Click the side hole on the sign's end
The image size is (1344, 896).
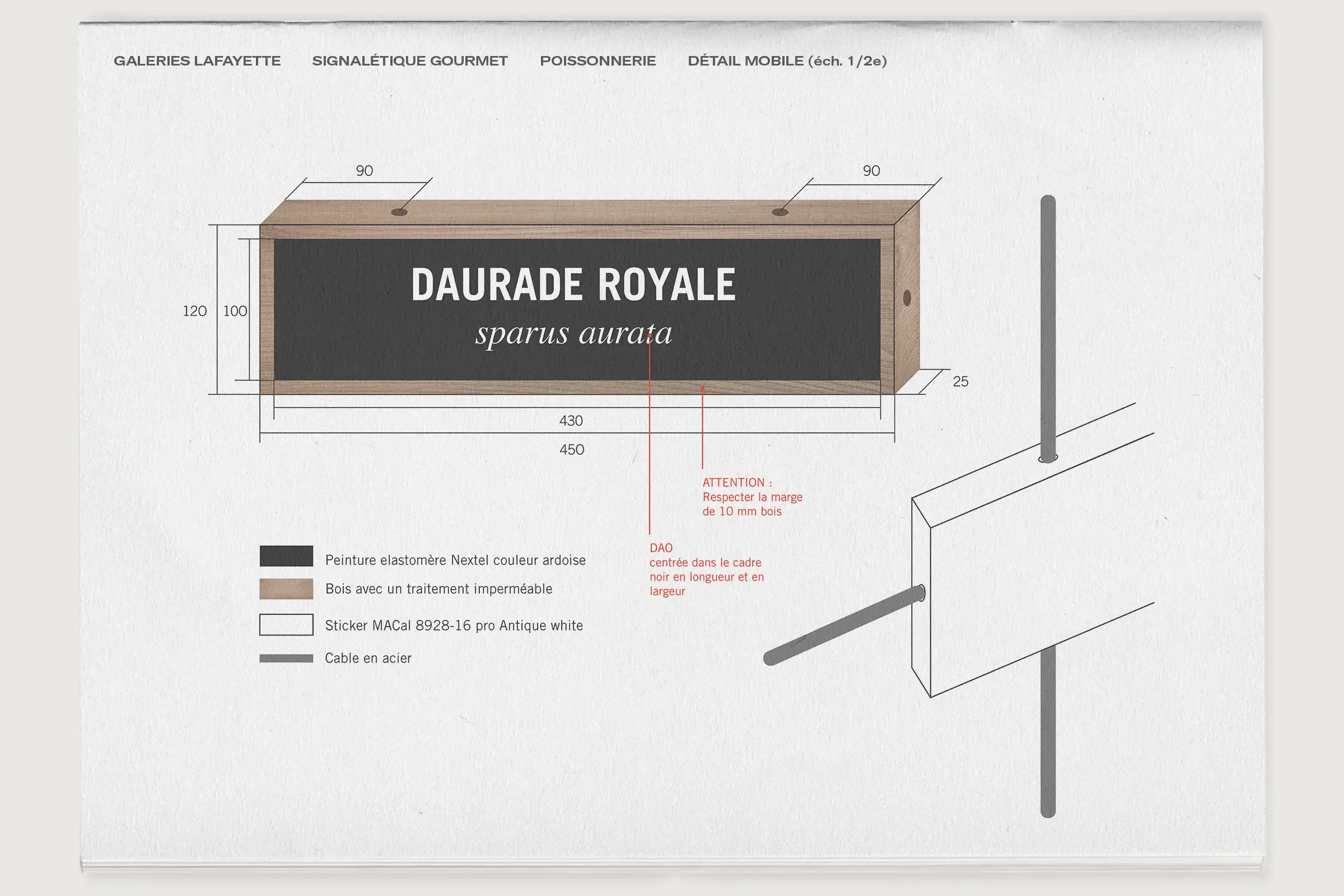point(907,298)
